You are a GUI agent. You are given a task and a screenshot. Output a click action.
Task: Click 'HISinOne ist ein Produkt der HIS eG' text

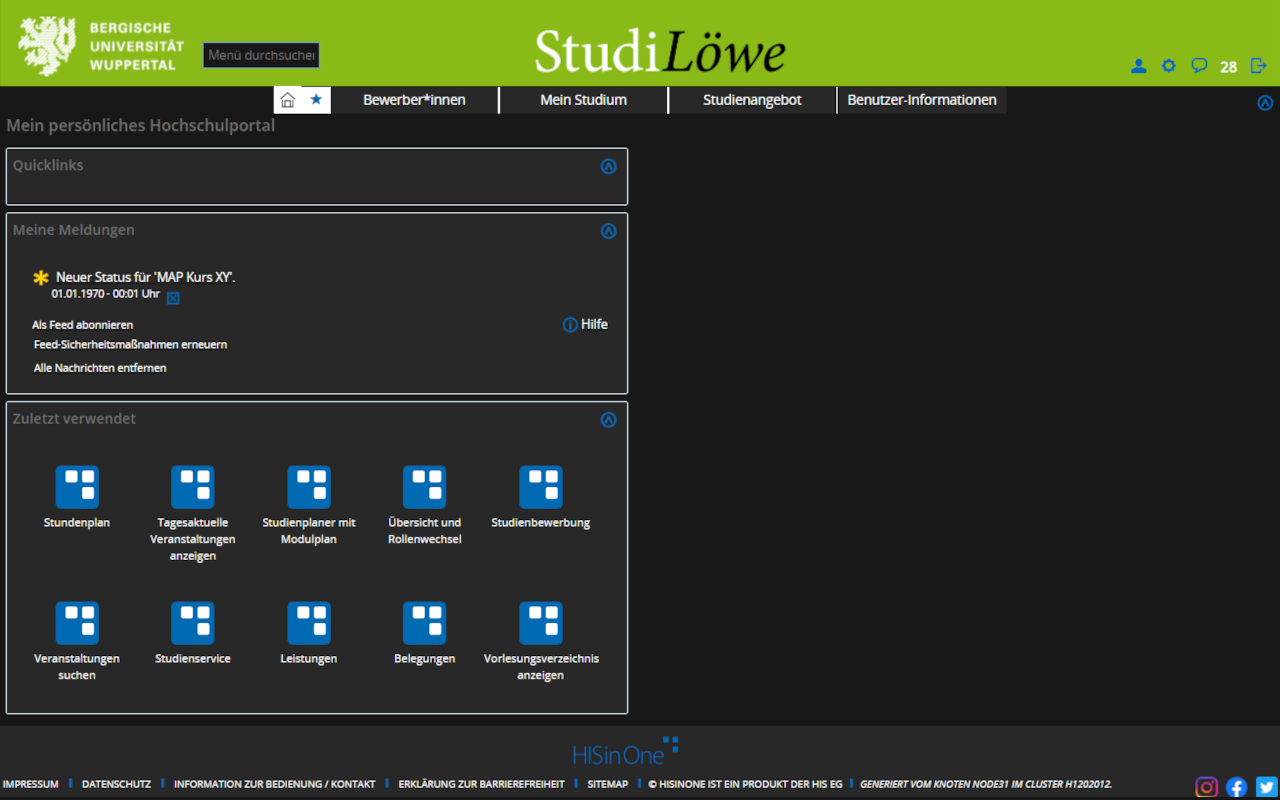click(745, 784)
